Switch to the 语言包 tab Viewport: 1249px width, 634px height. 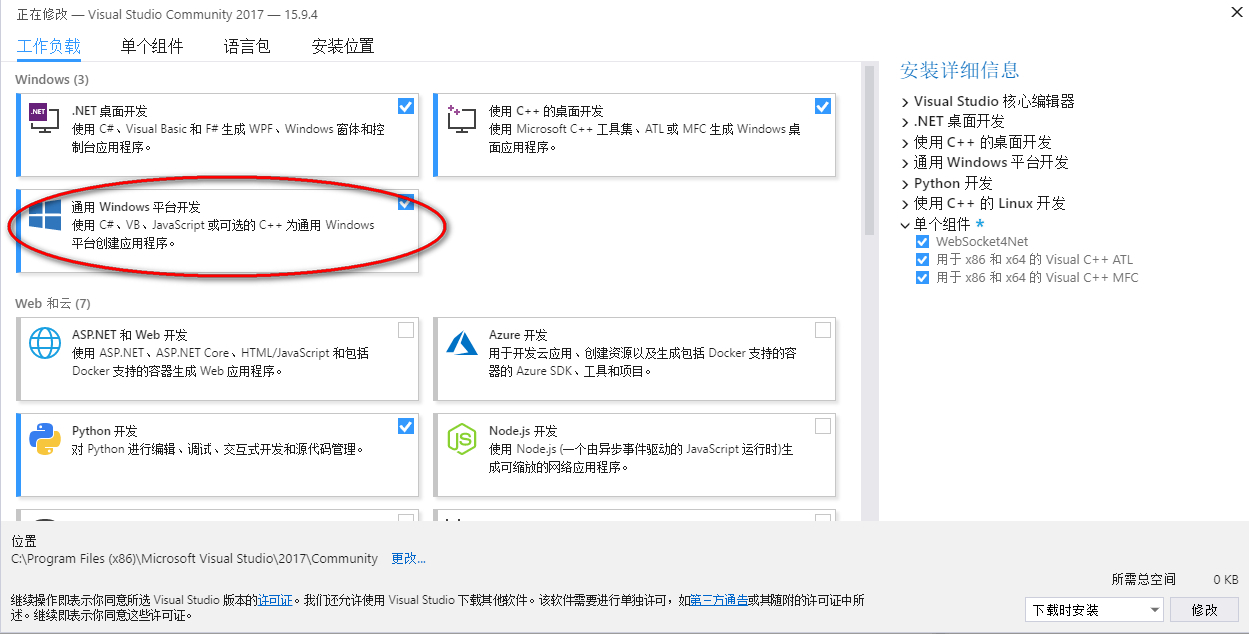point(247,45)
